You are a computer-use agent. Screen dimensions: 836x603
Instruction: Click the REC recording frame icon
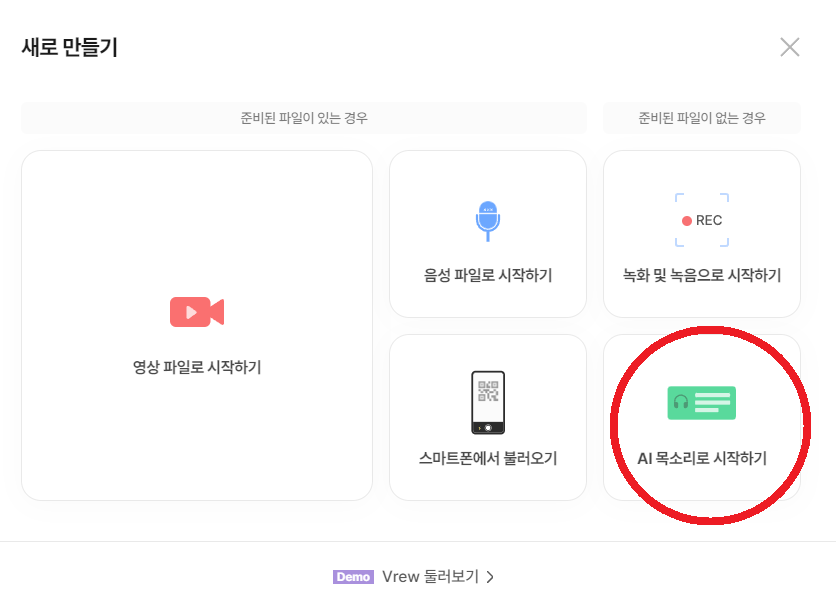click(x=702, y=220)
